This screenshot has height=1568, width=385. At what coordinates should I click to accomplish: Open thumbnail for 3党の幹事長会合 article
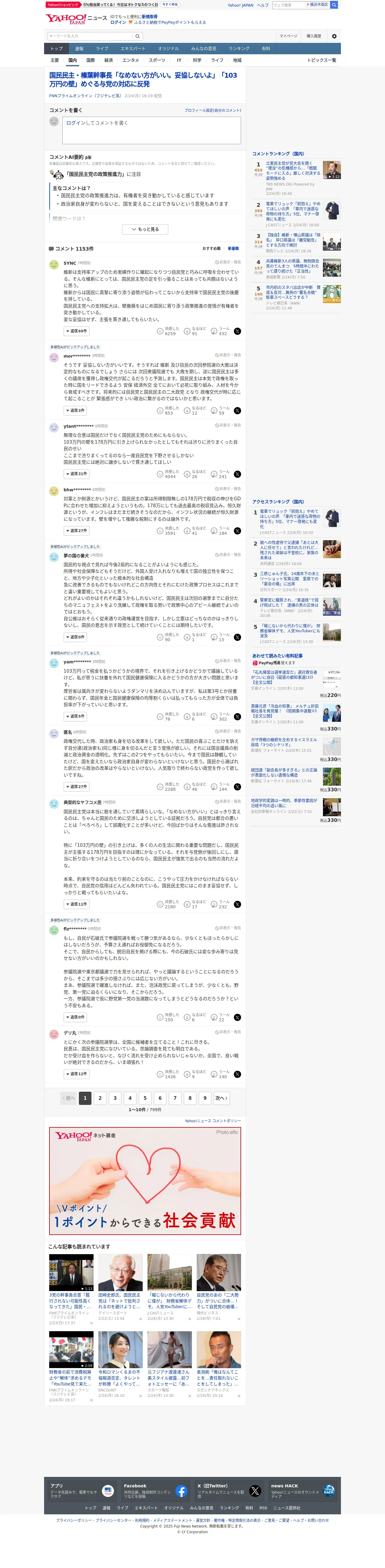point(71,1273)
